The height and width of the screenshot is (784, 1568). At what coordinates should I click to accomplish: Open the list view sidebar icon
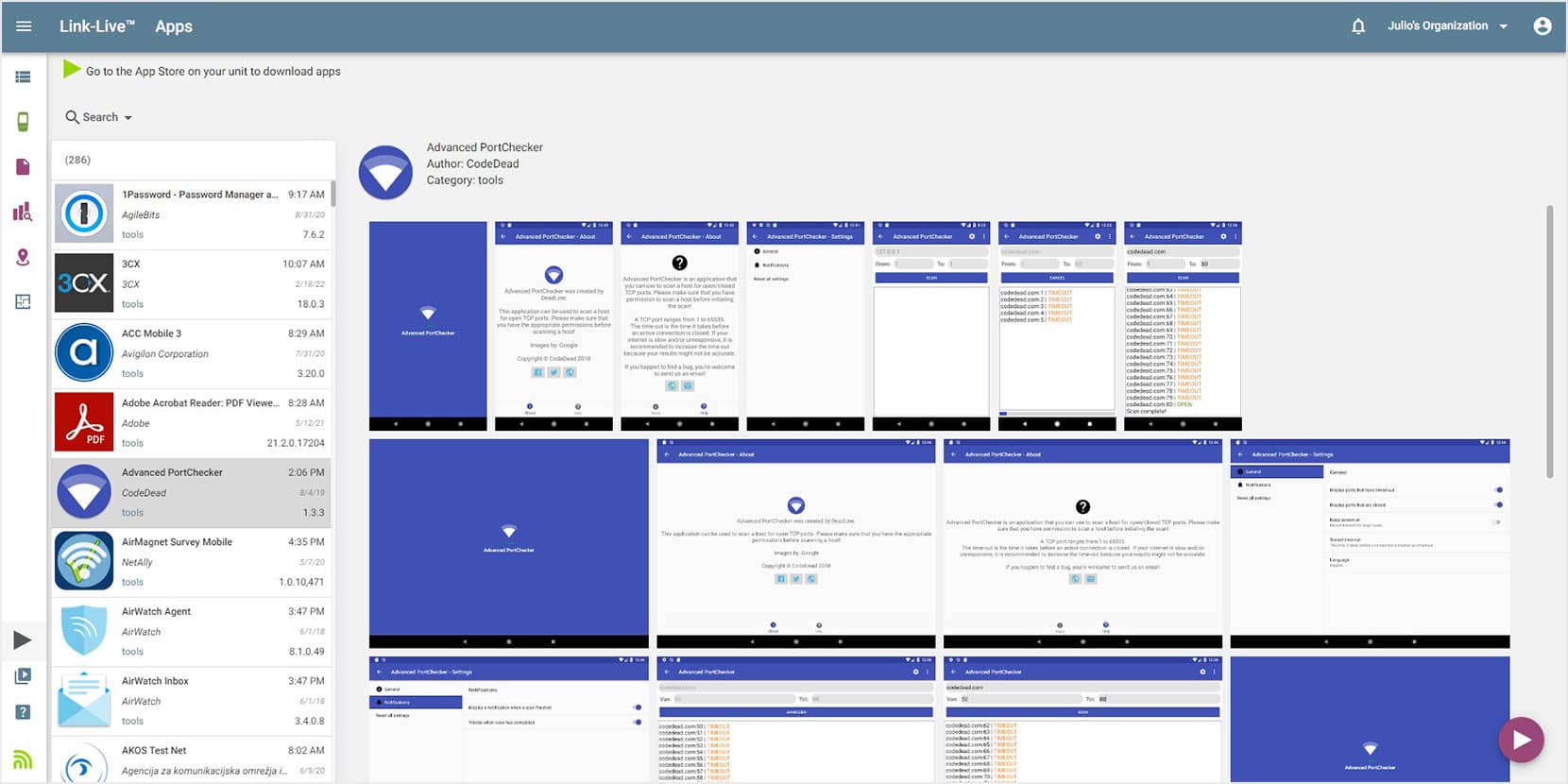click(23, 77)
